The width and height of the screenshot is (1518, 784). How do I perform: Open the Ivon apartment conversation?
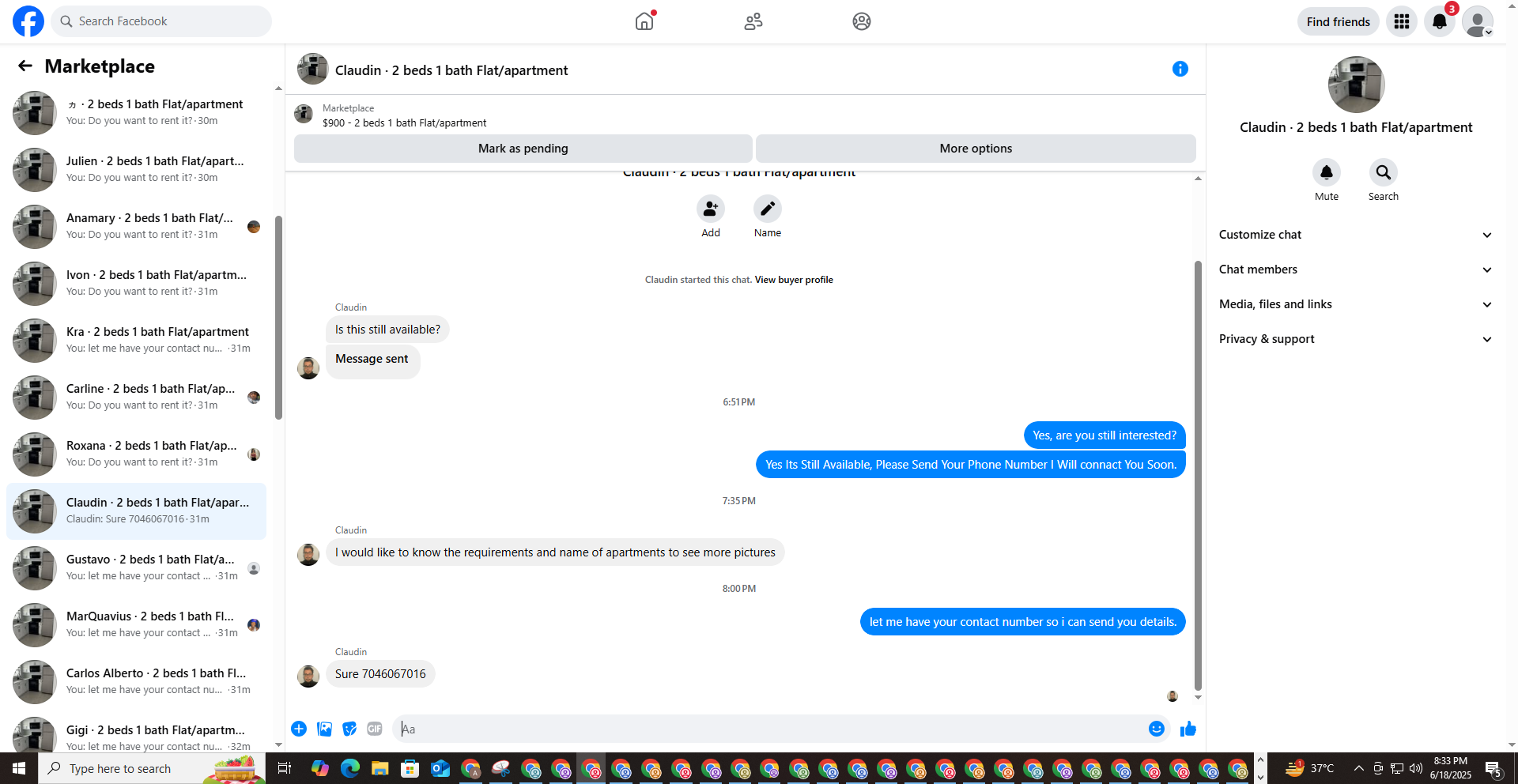pos(136,284)
